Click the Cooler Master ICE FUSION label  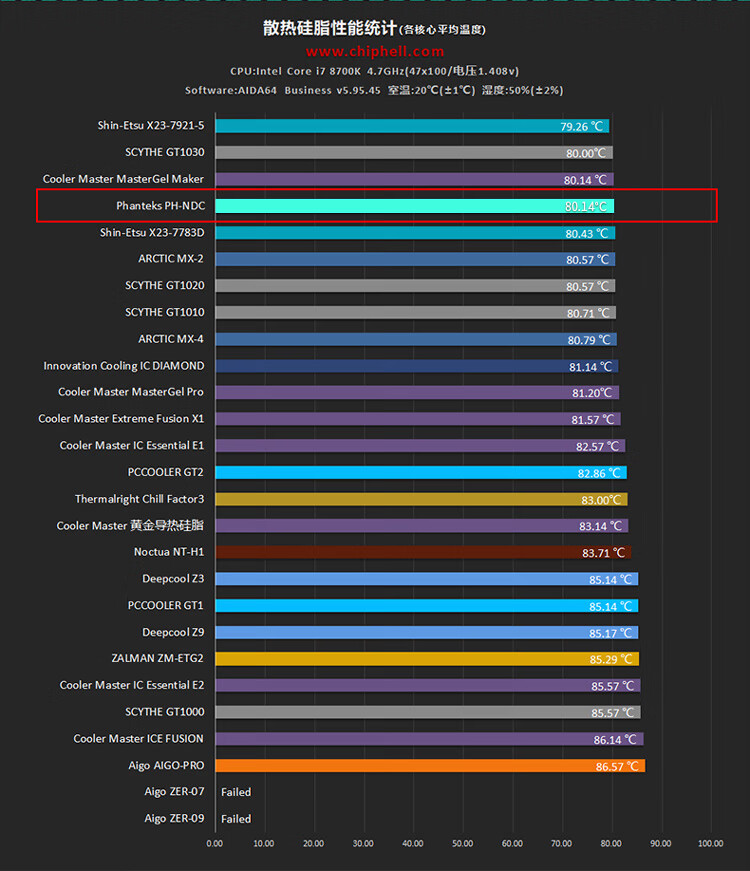click(138, 738)
